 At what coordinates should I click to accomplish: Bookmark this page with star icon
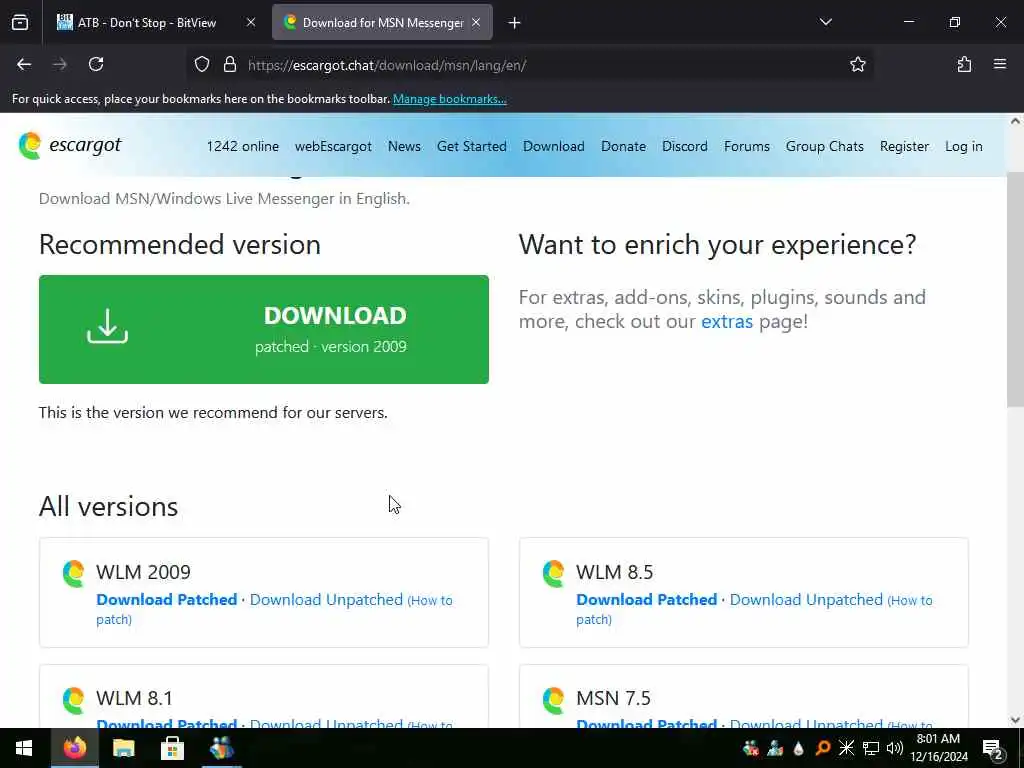tap(857, 64)
